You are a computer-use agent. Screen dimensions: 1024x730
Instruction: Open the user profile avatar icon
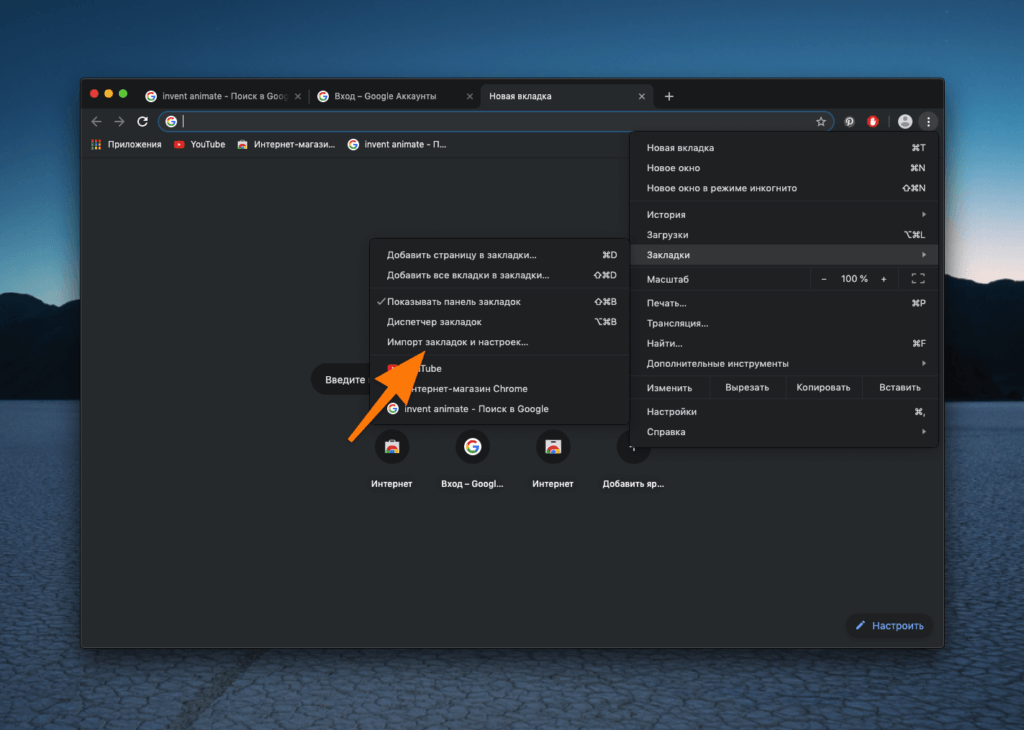point(904,121)
